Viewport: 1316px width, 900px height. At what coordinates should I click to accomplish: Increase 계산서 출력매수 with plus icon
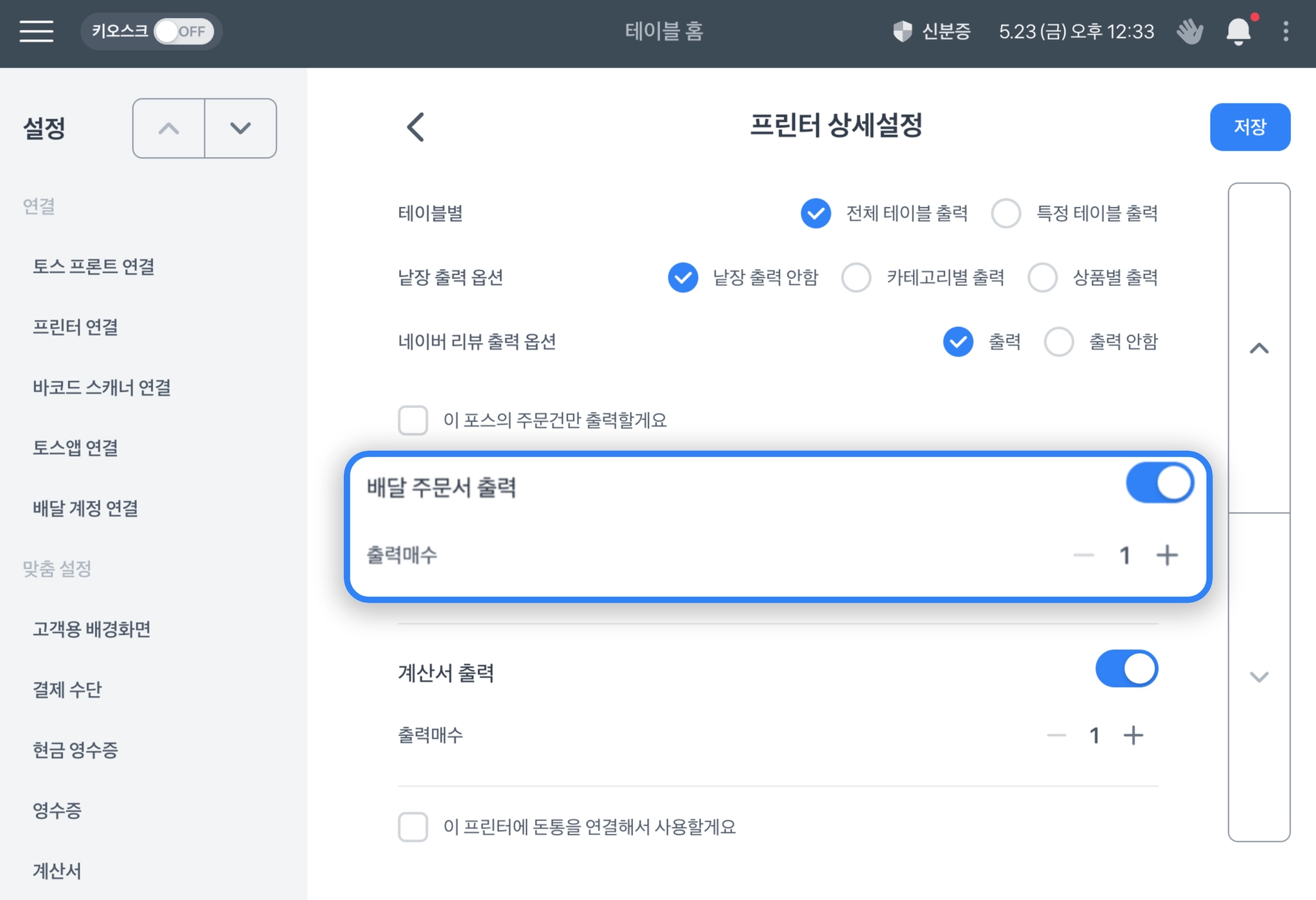[x=1134, y=735]
